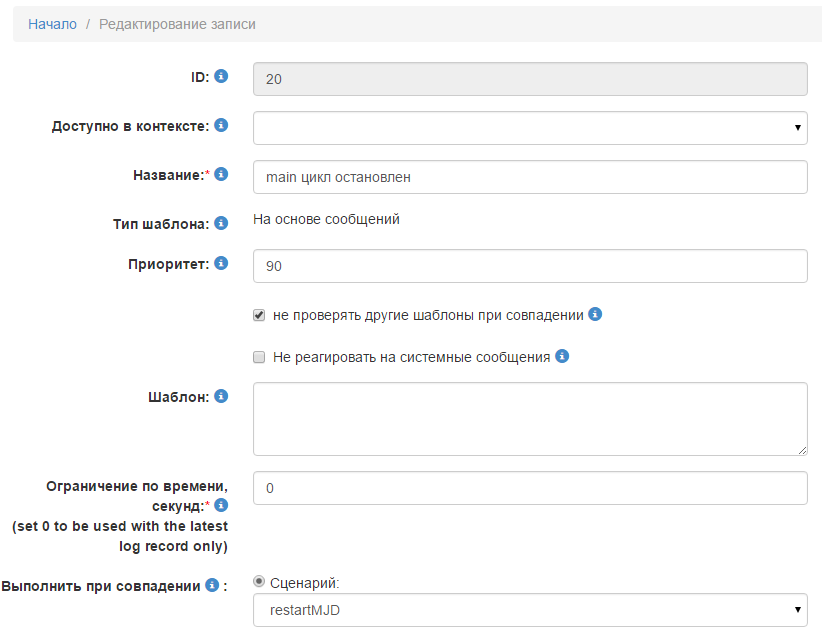Click the info icon next to Шаблон

coord(221,396)
